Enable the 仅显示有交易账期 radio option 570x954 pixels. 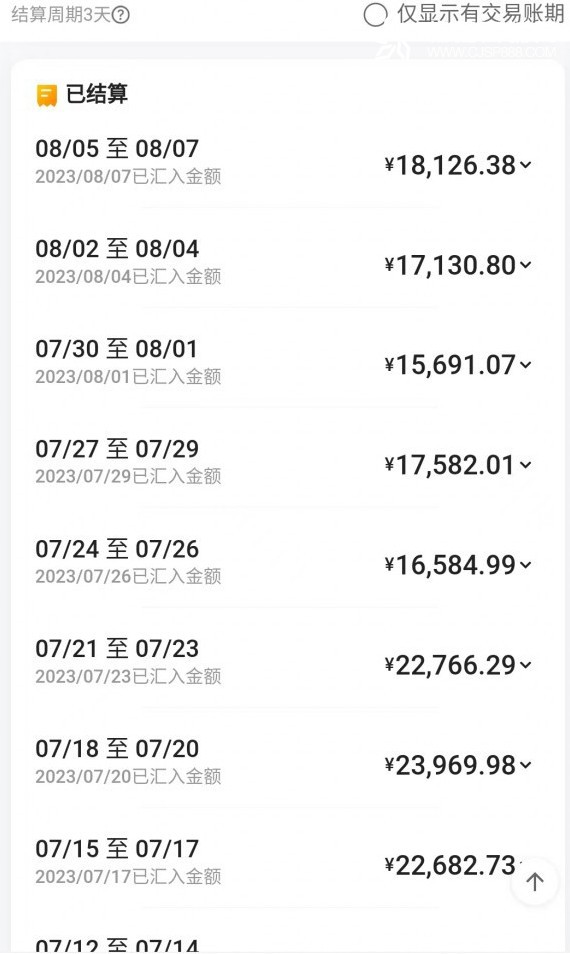coord(375,15)
